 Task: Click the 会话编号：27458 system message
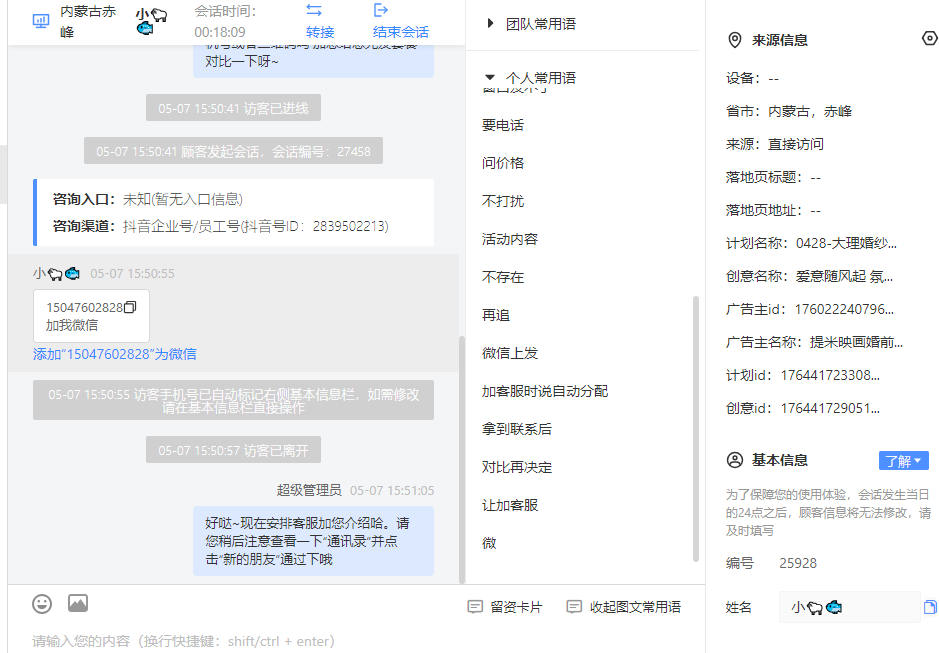(234, 151)
